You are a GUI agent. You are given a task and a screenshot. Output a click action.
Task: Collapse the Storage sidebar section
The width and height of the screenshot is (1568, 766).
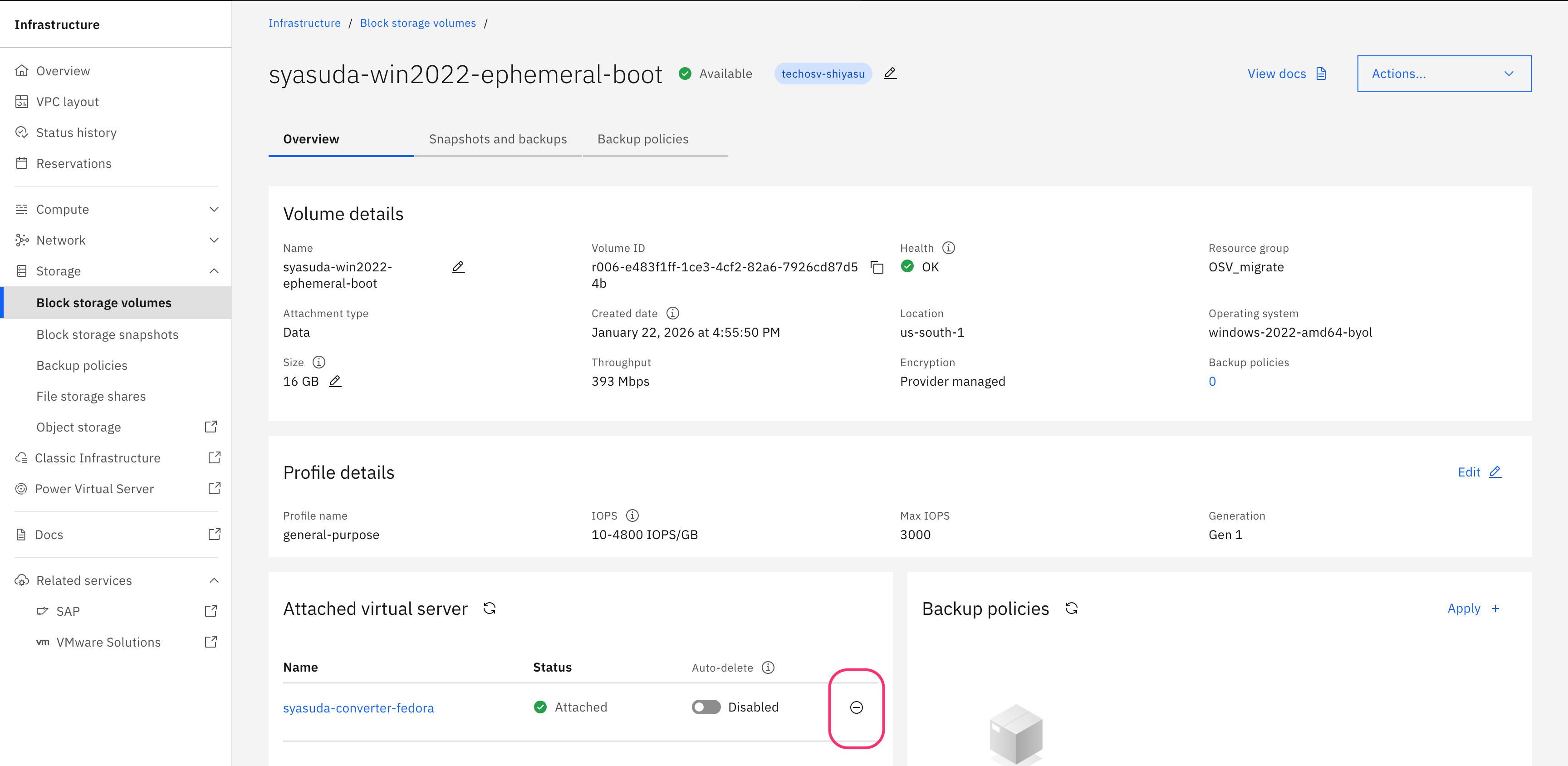(x=116, y=271)
